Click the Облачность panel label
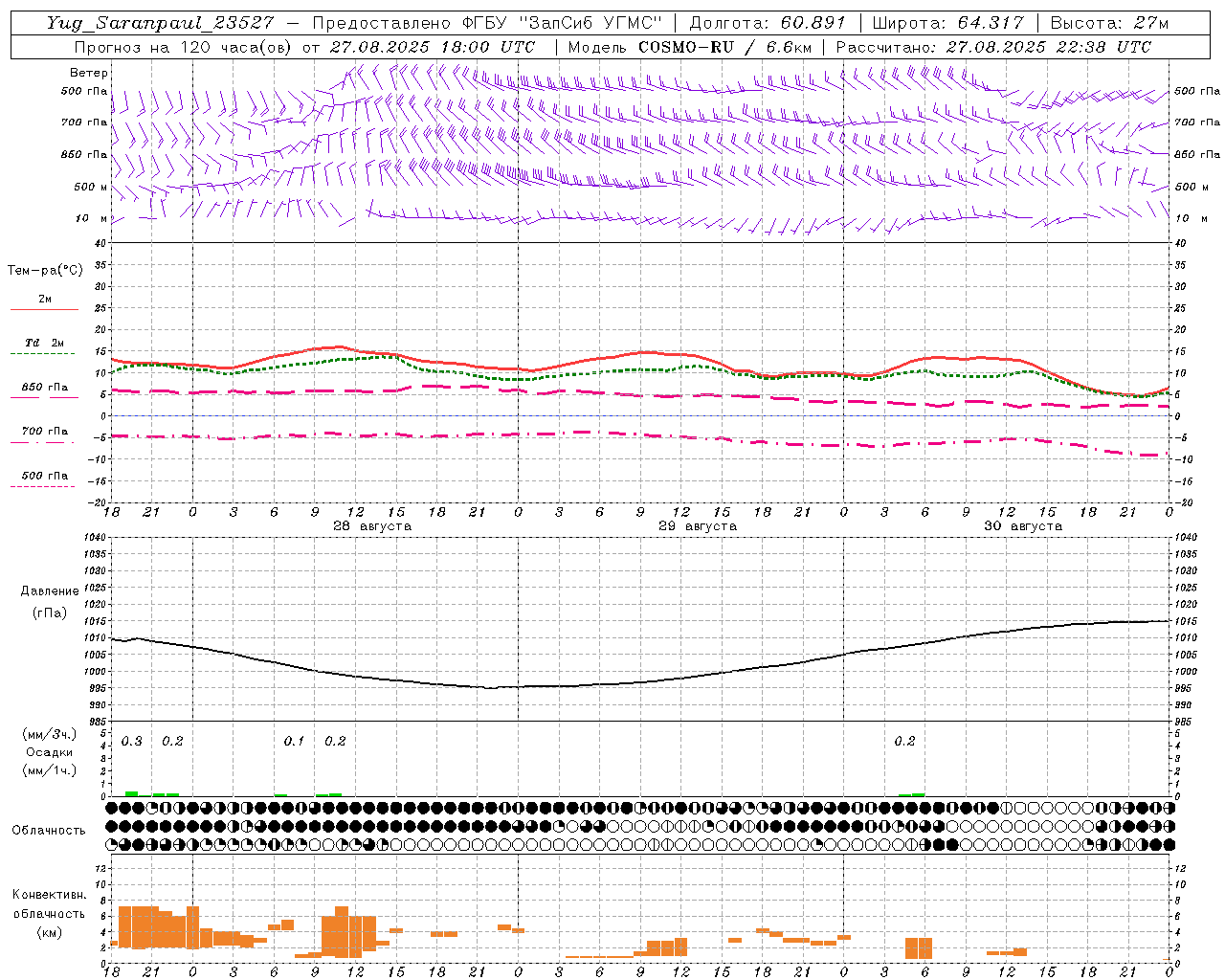Screen dimensions: 1225x980 pyautogui.click(x=49, y=831)
